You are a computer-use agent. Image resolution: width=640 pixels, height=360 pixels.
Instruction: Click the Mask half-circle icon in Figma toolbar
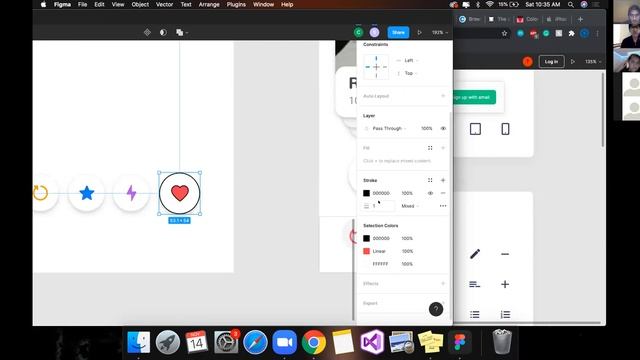click(x=163, y=32)
